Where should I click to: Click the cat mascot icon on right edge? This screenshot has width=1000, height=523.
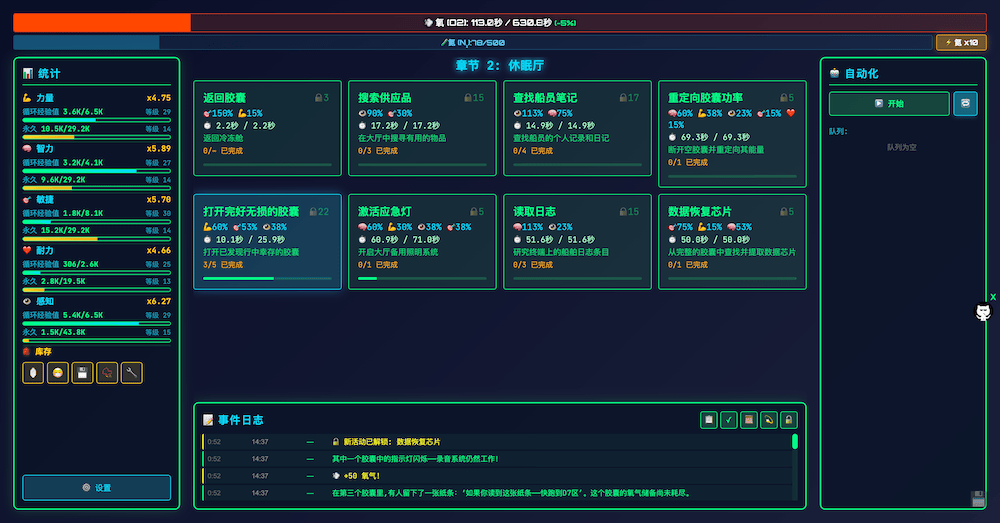(983, 313)
